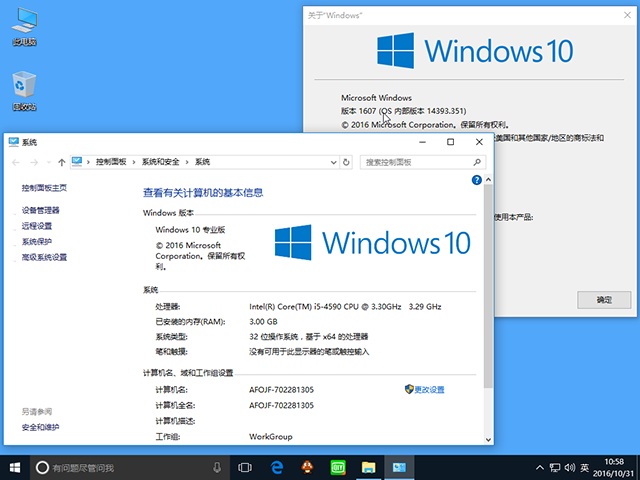This screenshot has height=480, width=640.
Task: Open File Explorer from the taskbar
Action: (368, 467)
